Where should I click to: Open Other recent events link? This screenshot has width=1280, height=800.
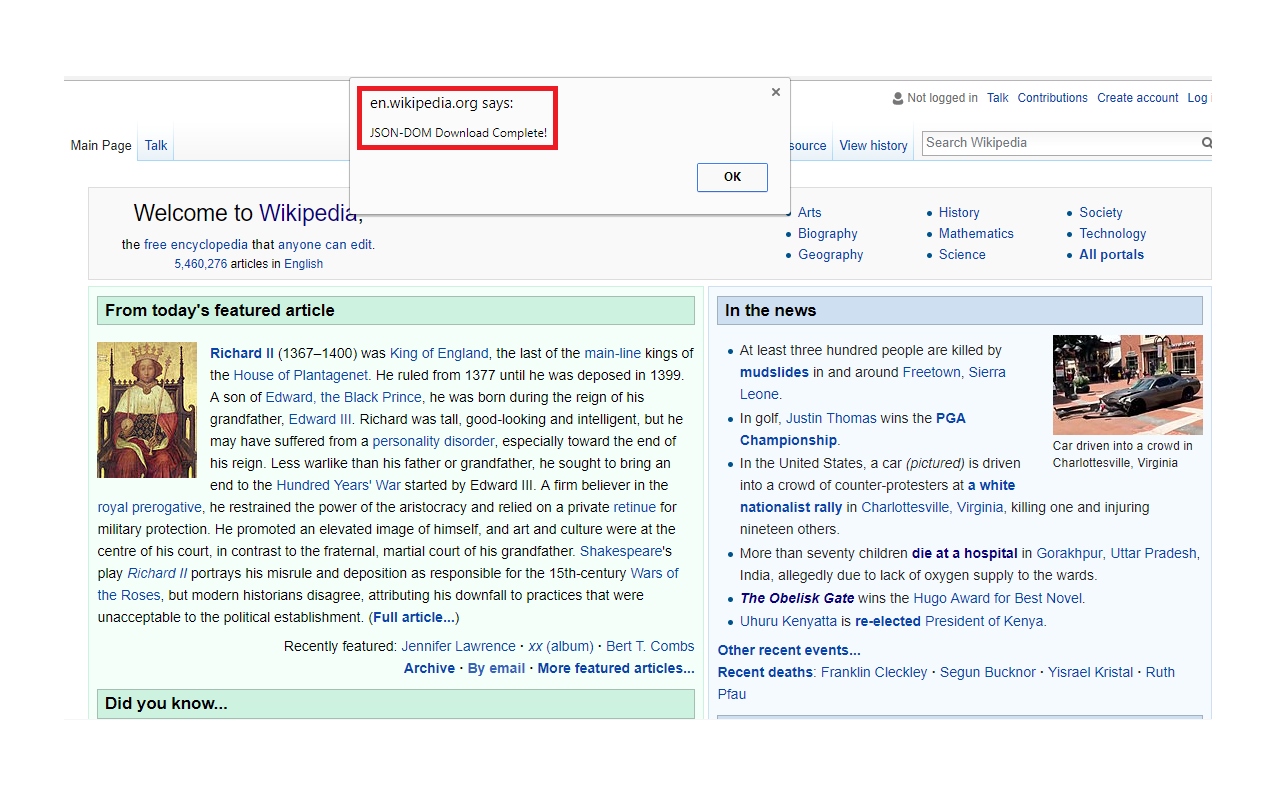tap(789, 650)
